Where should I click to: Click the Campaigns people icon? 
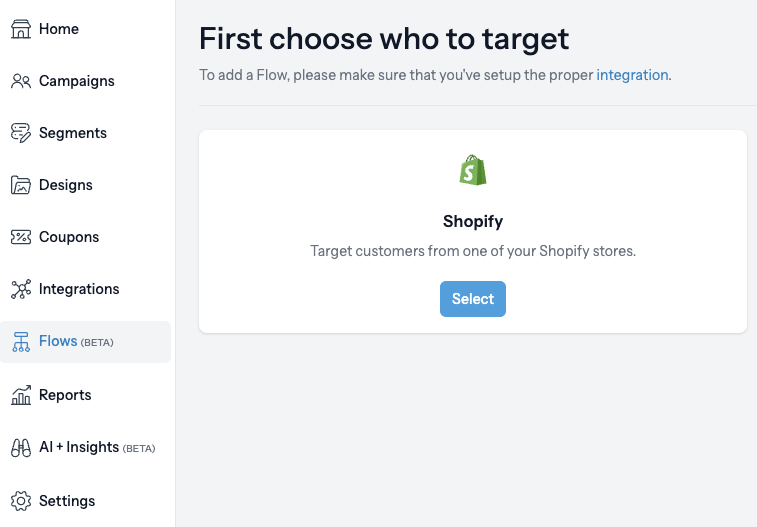(x=21, y=81)
